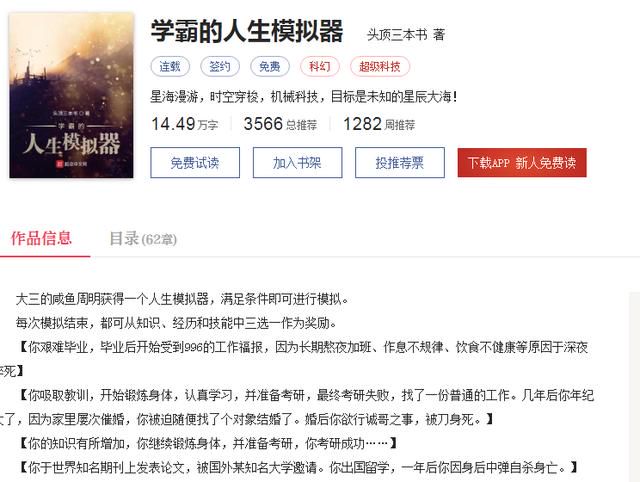Click the first synopsis line 大三的咸鱼周明

[182, 299]
